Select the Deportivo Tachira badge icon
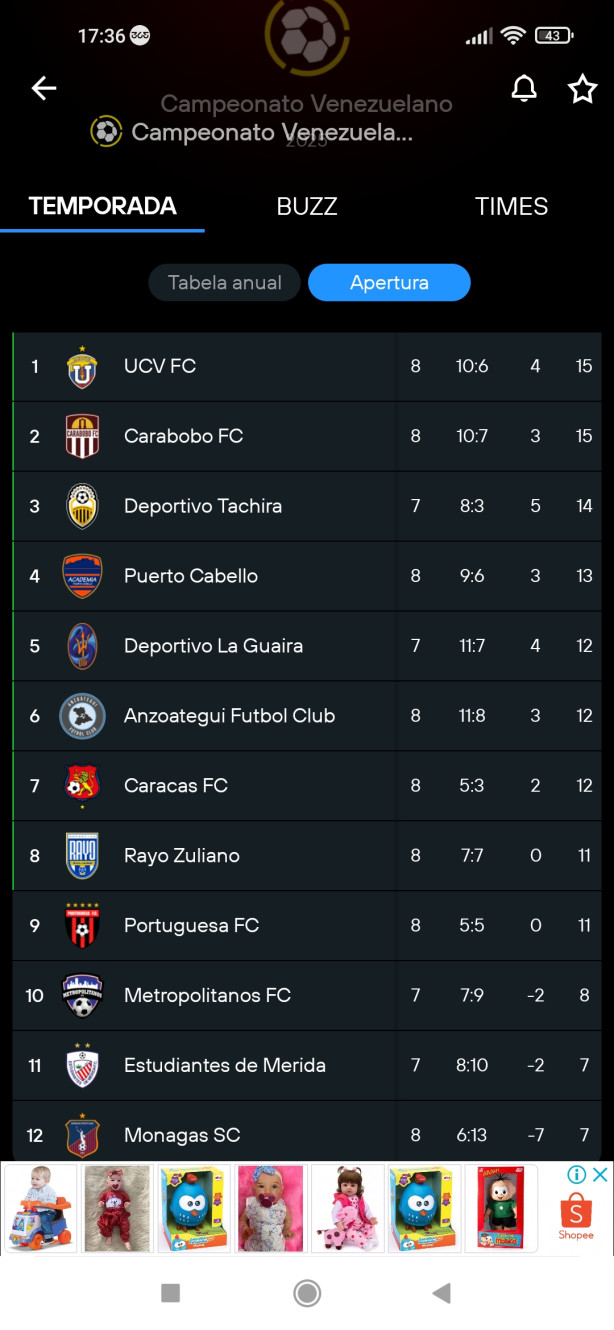This screenshot has width=614, height=1330. [x=82, y=506]
